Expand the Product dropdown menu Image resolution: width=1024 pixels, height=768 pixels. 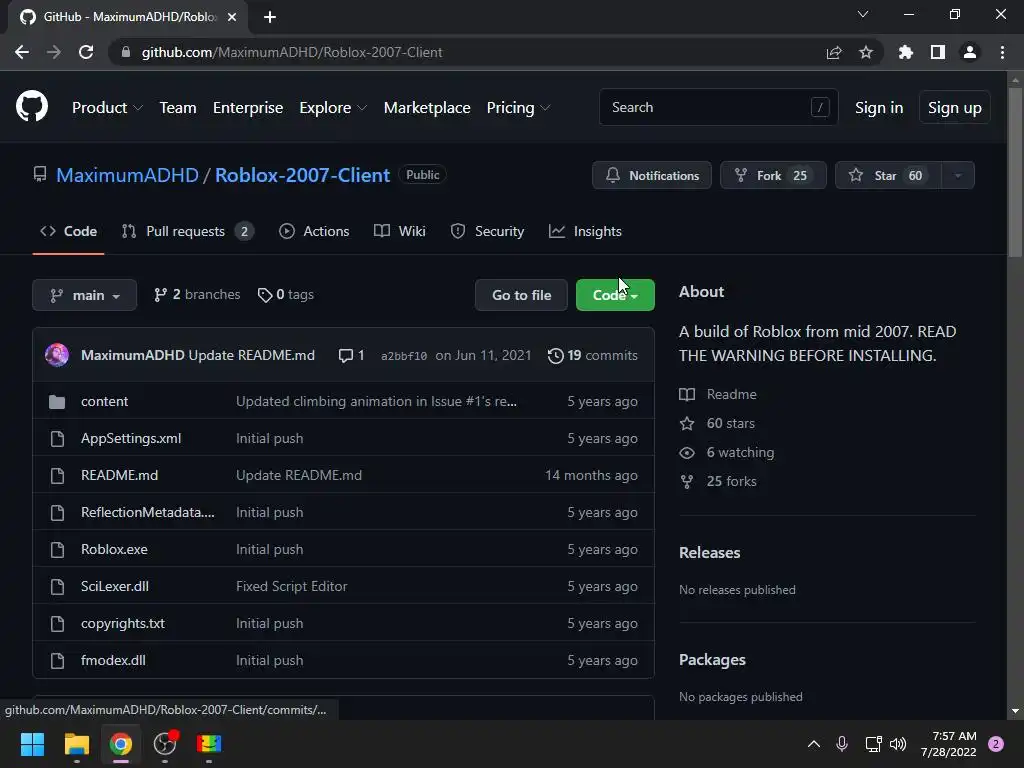pyautogui.click(x=107, y=108)
